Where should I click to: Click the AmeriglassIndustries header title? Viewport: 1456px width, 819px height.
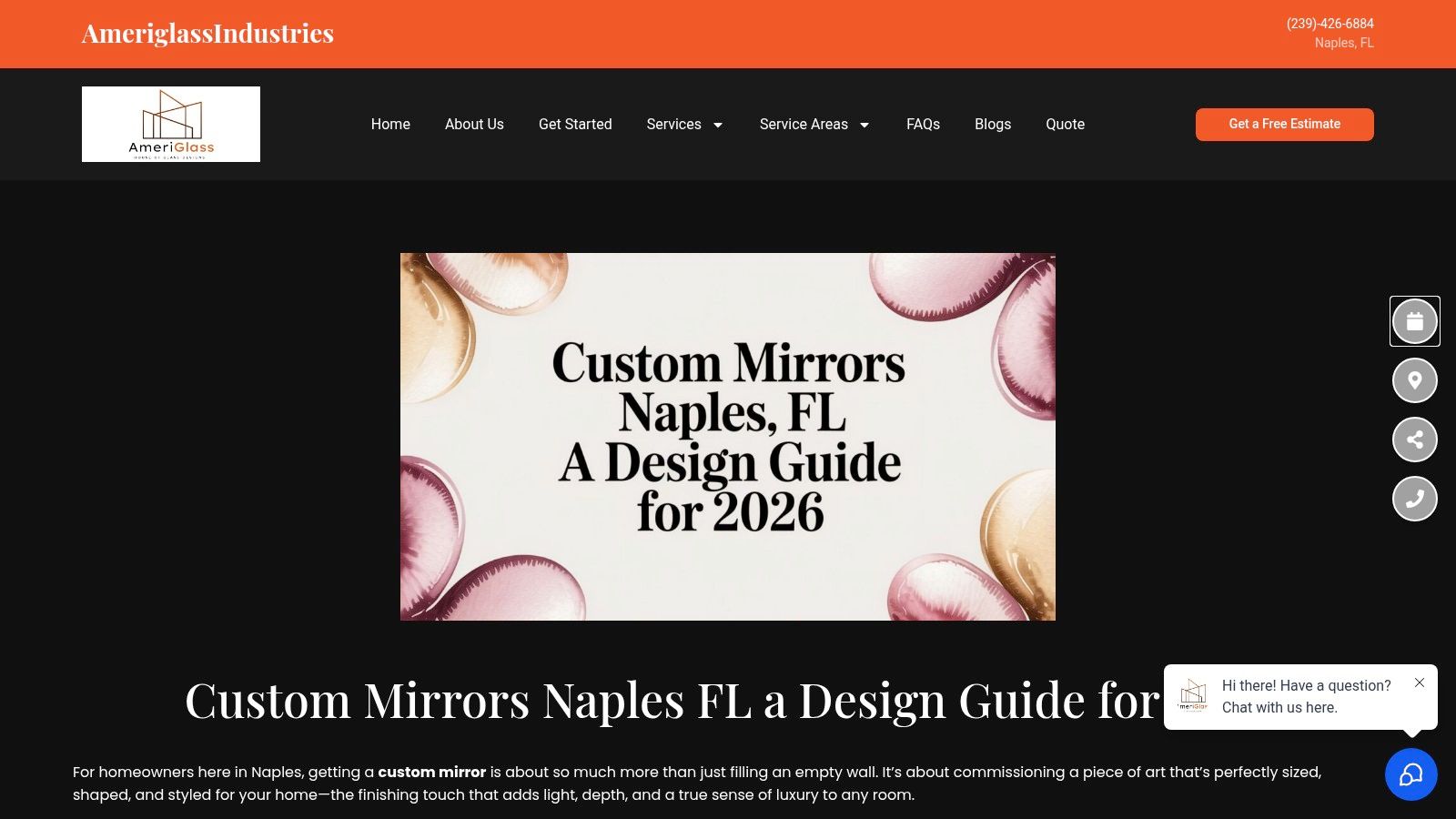pyautogui.click(x=207, y=34)
